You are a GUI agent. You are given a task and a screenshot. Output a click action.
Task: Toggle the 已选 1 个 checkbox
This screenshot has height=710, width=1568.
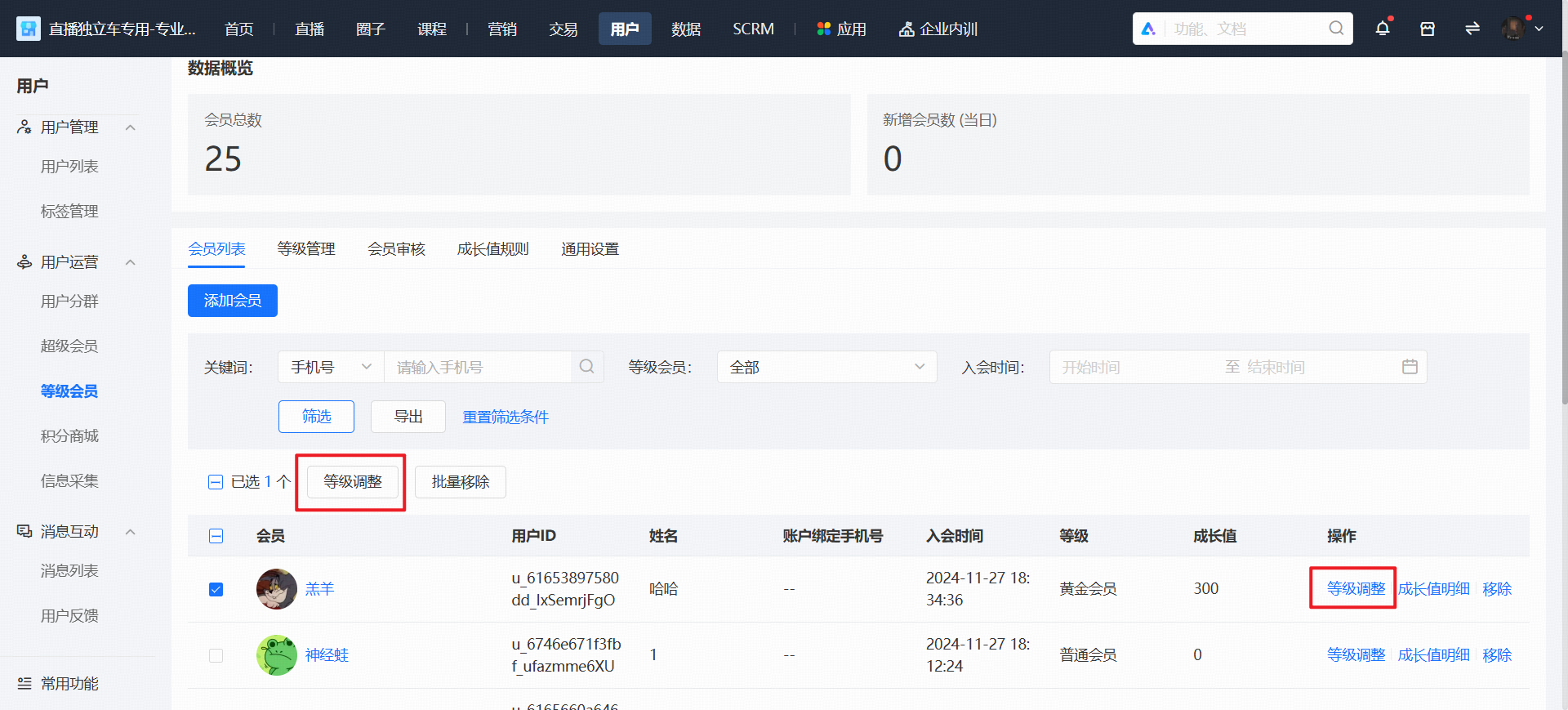[x=216, y=482]
